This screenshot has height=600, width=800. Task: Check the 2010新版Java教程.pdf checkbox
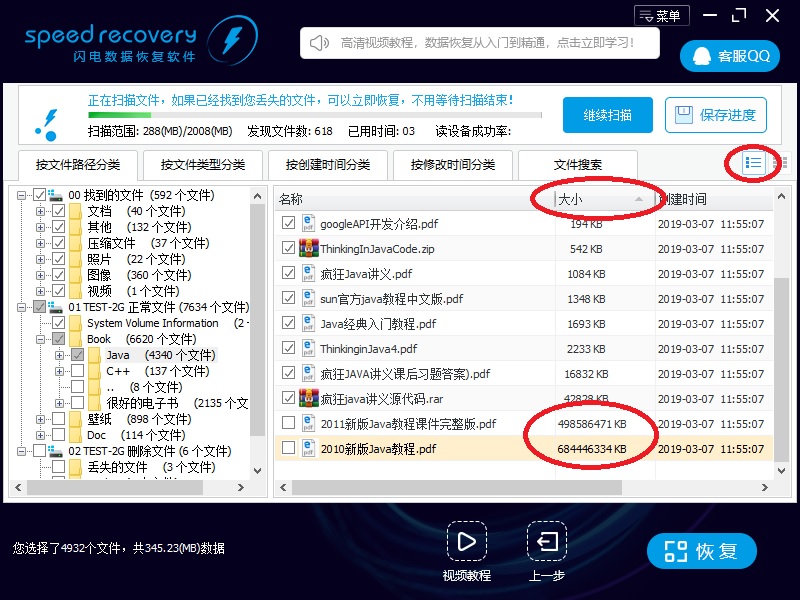288,449
